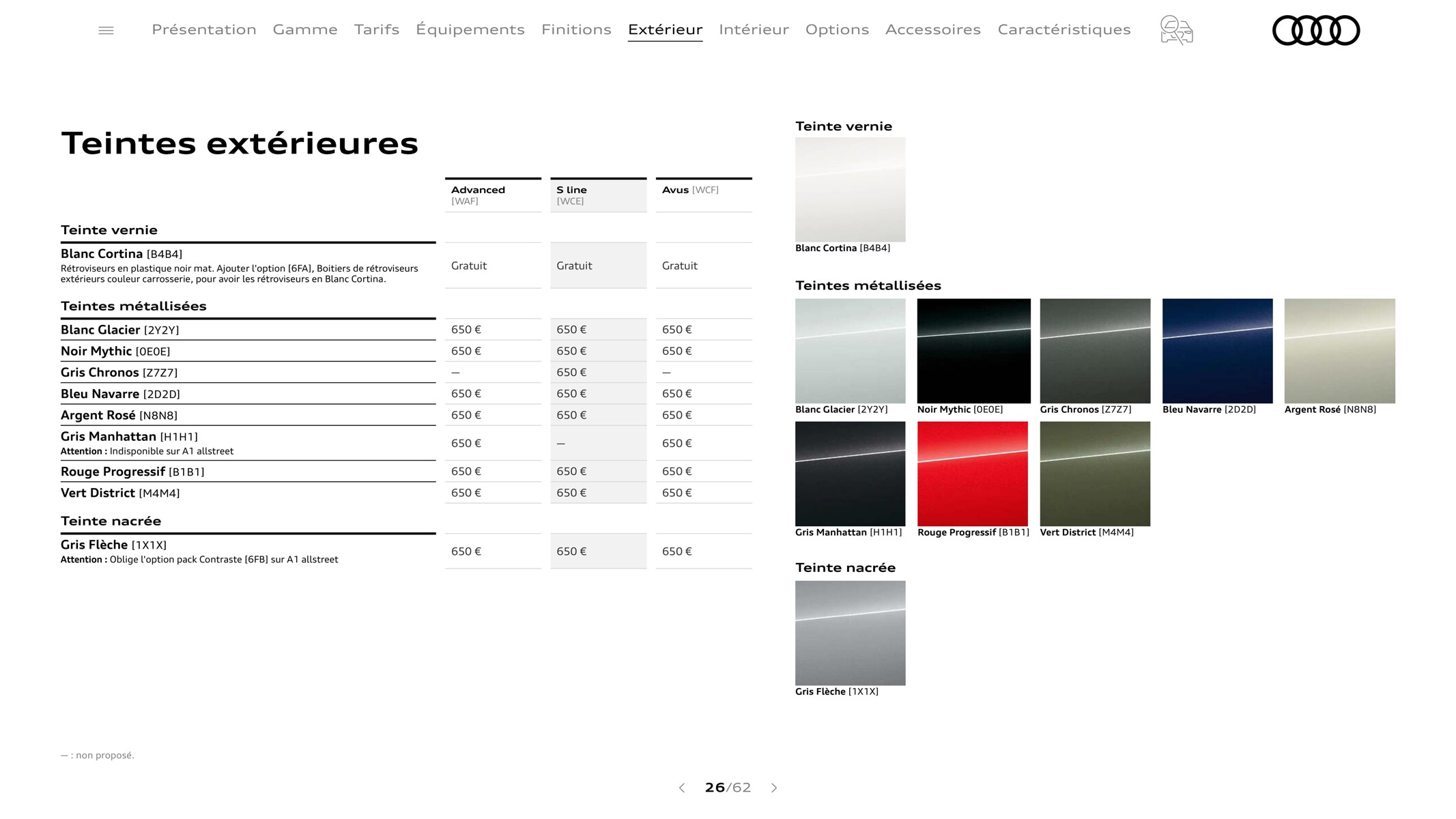This screenshot has width=1456, height=819.
Task: Click the Gris Chronos color swatch
Action: [x=1095, y=351]
